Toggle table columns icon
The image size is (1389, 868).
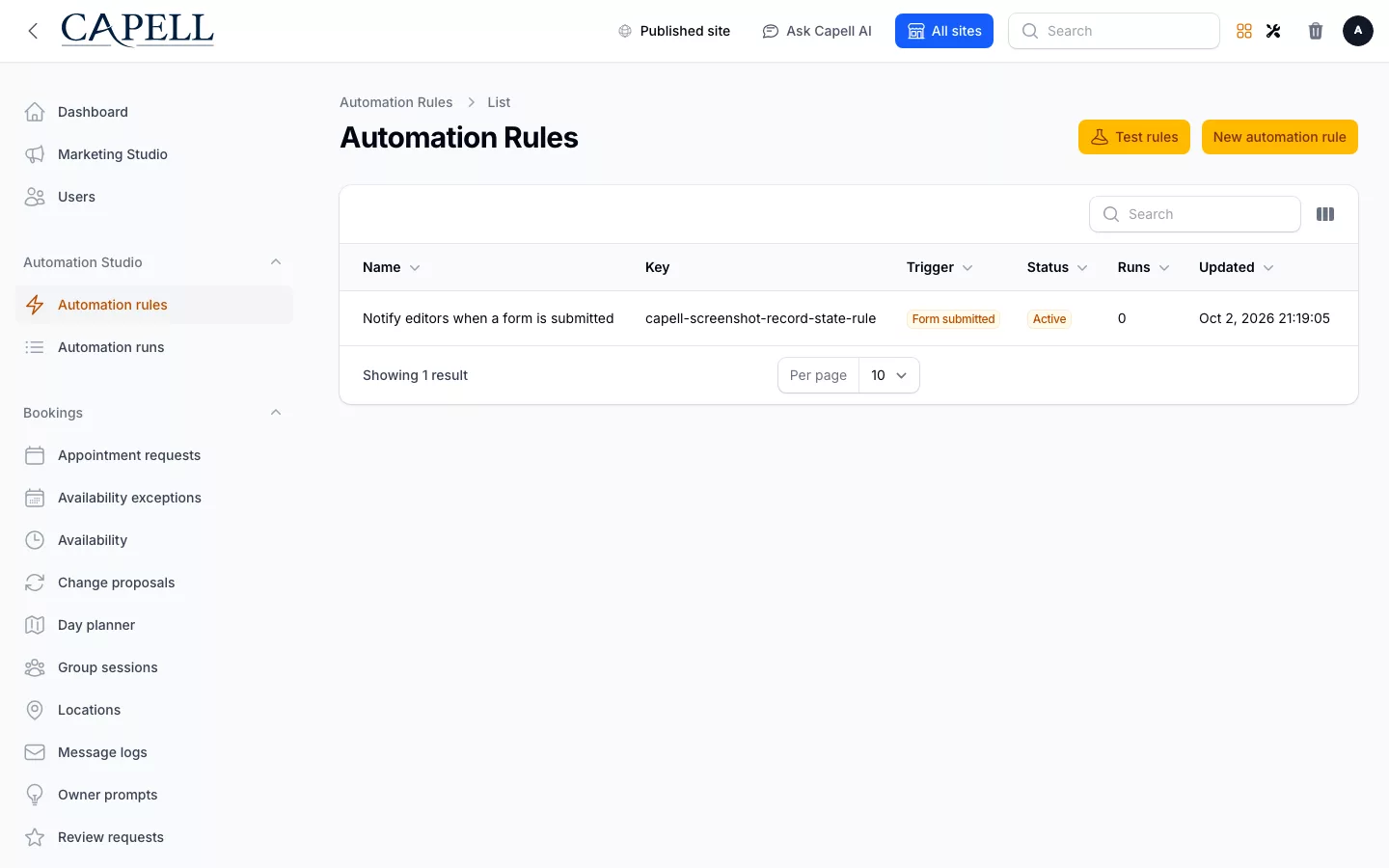tap(1325, 214)
